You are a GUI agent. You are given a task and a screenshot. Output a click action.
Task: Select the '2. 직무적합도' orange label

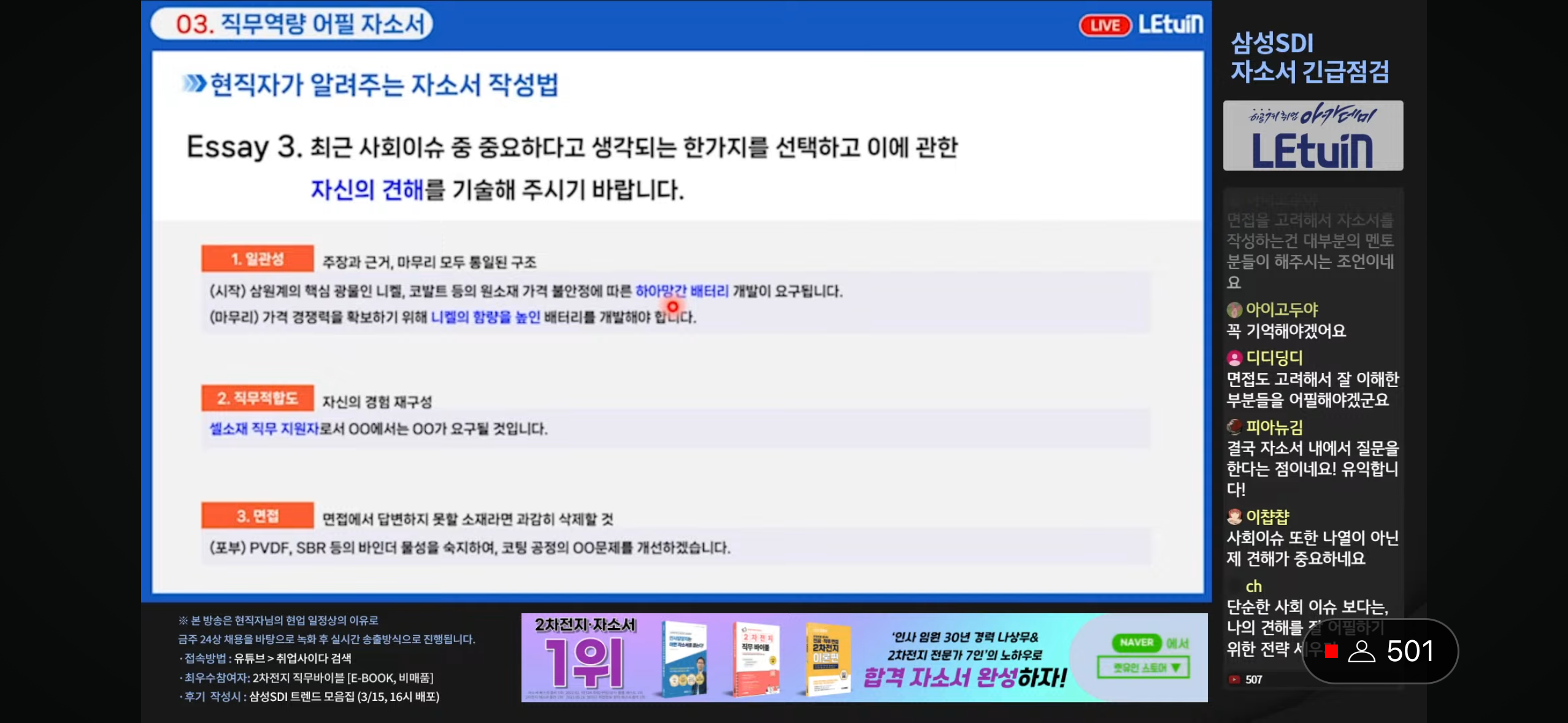(257, 399)
